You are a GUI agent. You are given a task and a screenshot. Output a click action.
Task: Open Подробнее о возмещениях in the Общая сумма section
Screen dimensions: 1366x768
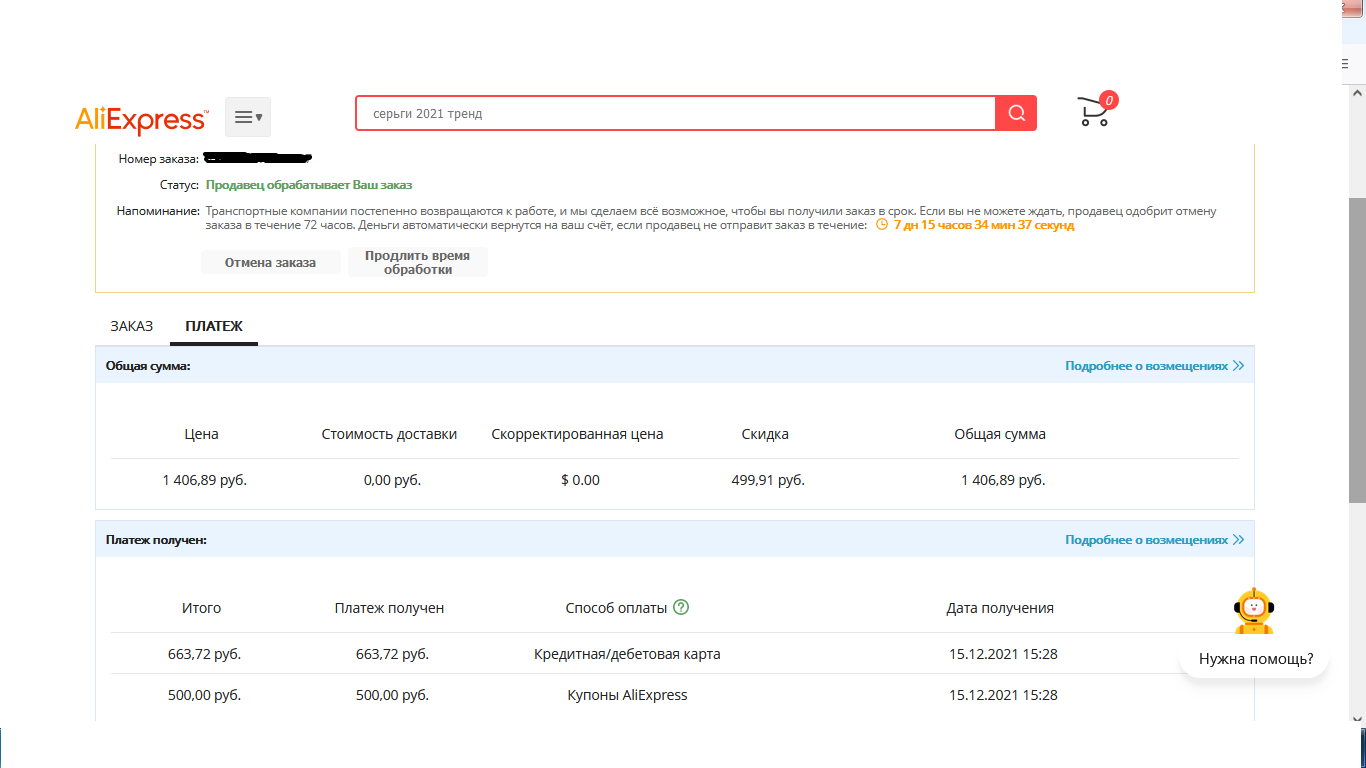(x=1154, y=366)
